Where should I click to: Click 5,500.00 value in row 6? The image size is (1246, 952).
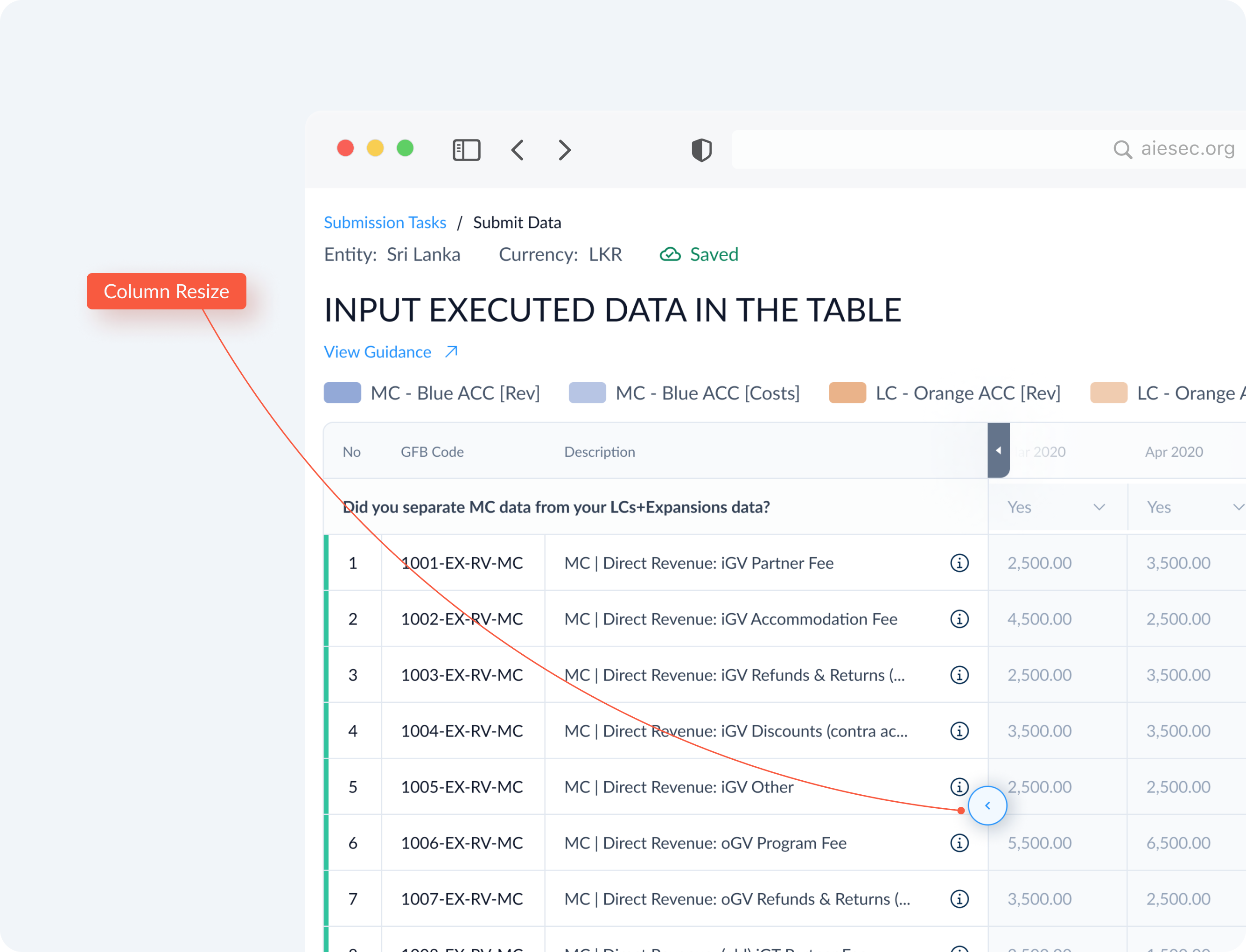[1039, 843]
